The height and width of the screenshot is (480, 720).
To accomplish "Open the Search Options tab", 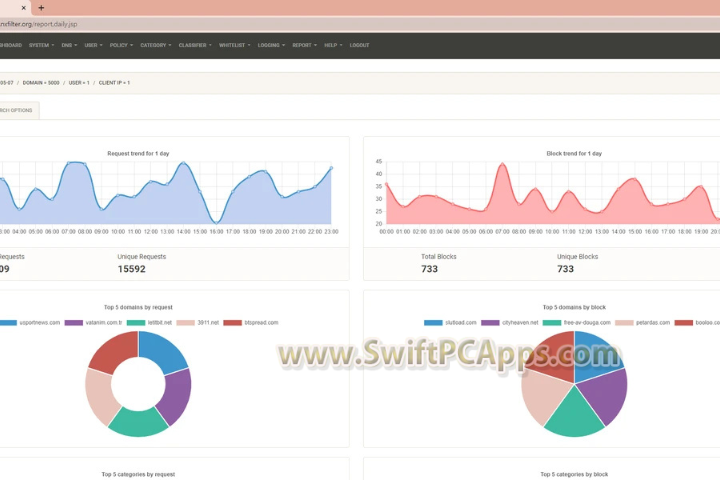I will pyautogui.click(x=17, y=110).
